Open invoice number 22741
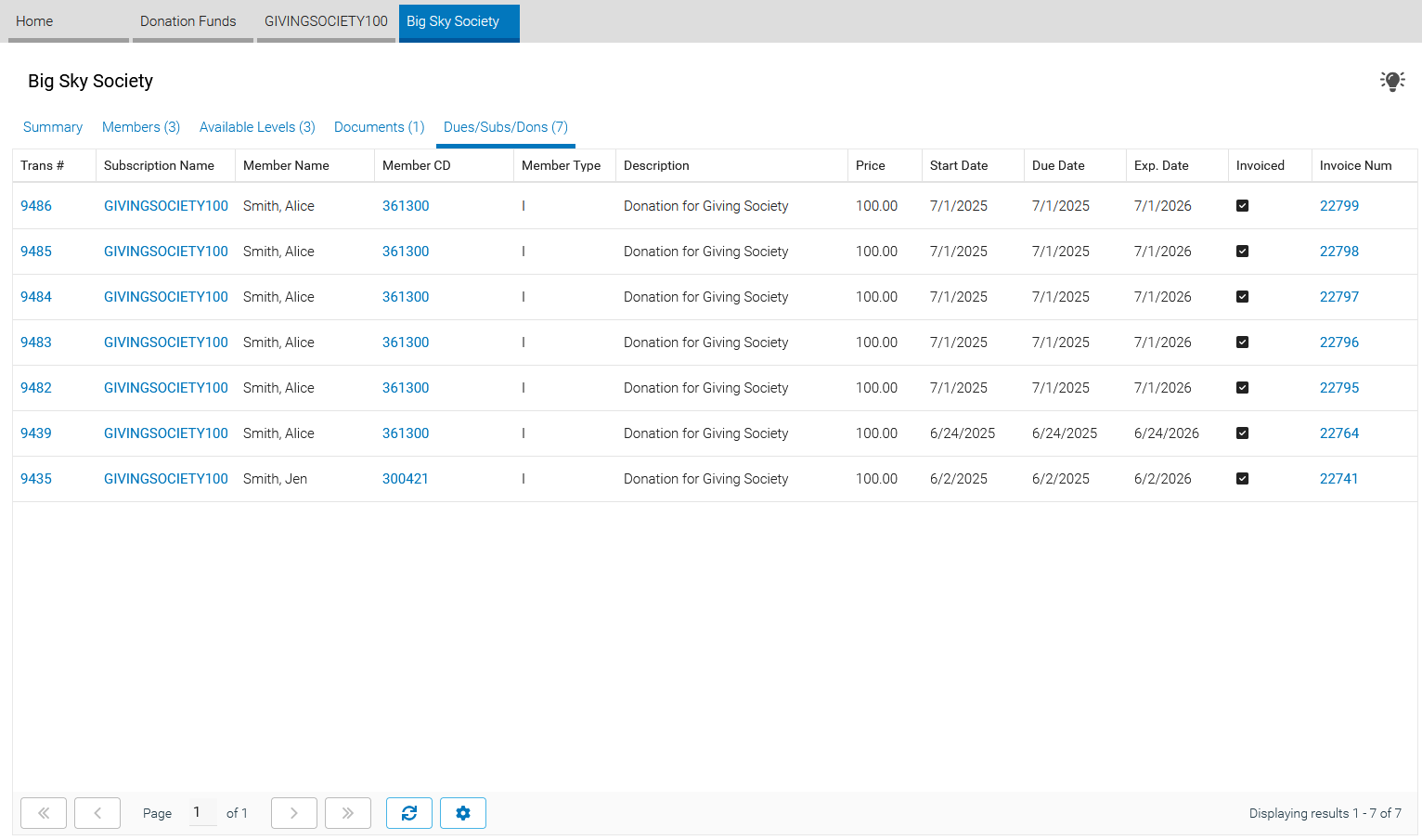This screenshot has width=1422, height=840. click(1339, 479)
